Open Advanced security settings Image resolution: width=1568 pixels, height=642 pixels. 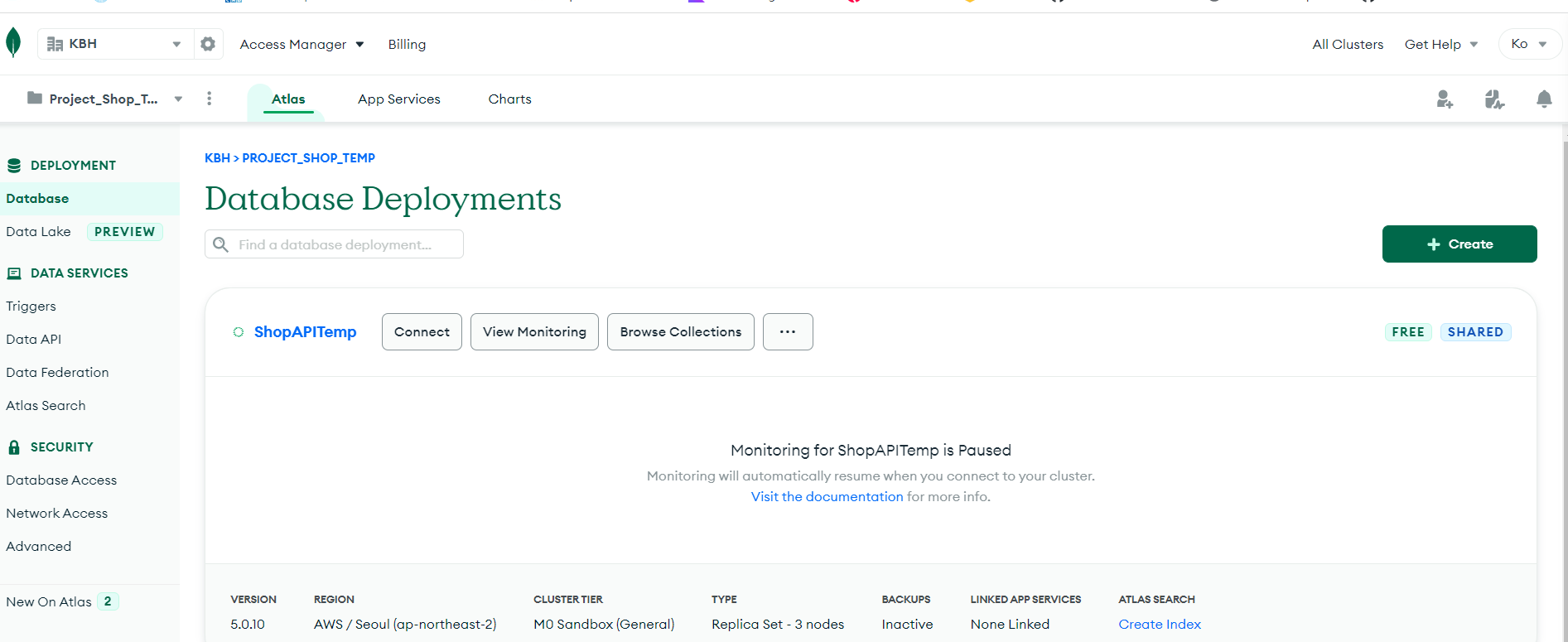[38, 547]
